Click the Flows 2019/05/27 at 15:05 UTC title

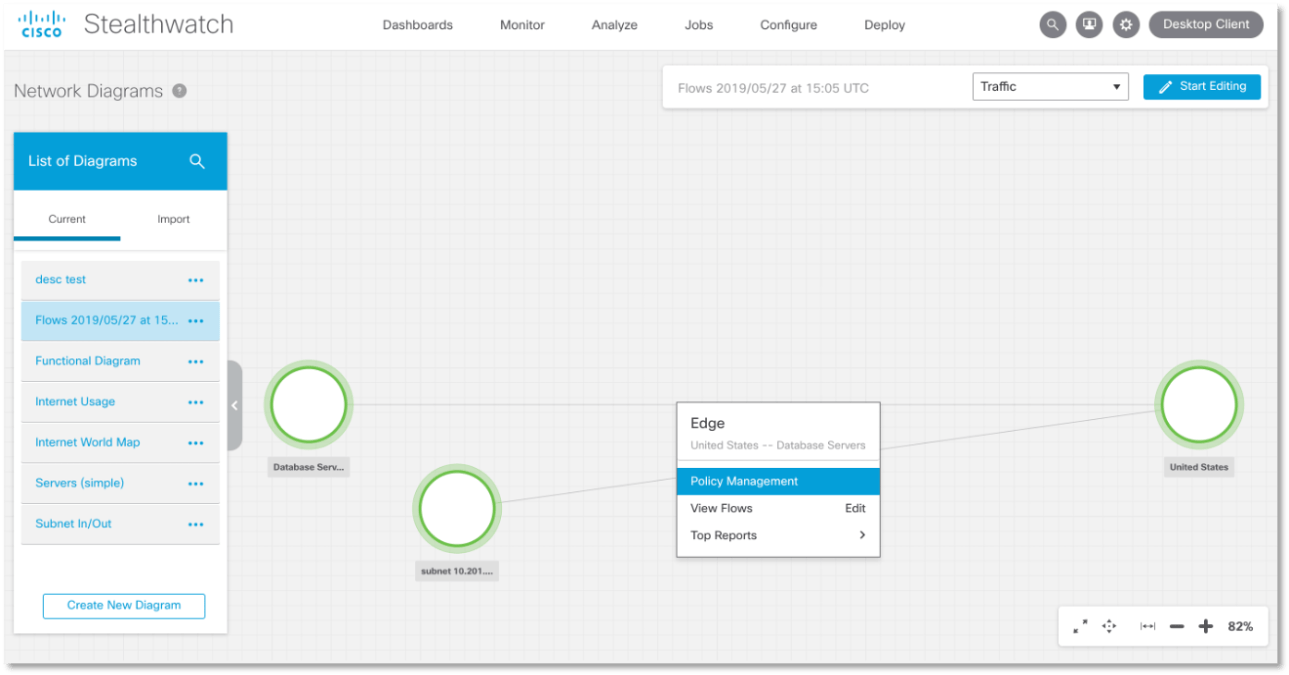click(773, 88)
